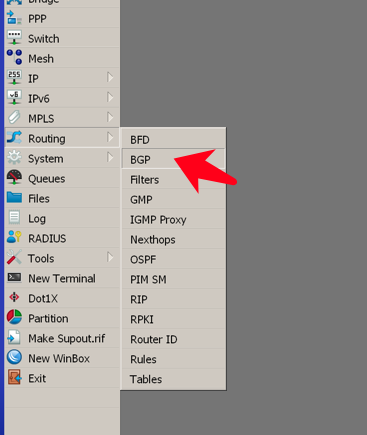Select Filters from Routing submenu
Image resolution: width=367 pixels, height=435 pixels.
pos(173,180)
